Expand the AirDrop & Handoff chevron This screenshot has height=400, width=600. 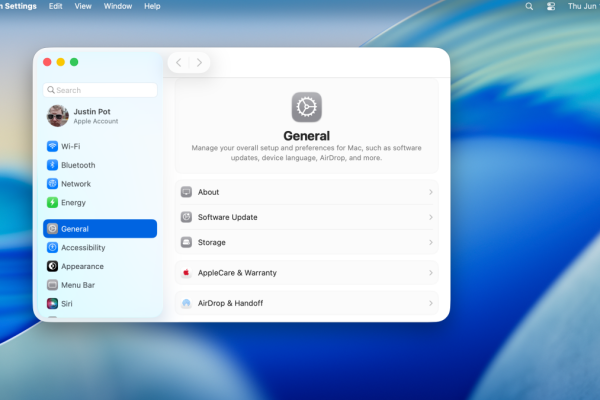[430, 303]
